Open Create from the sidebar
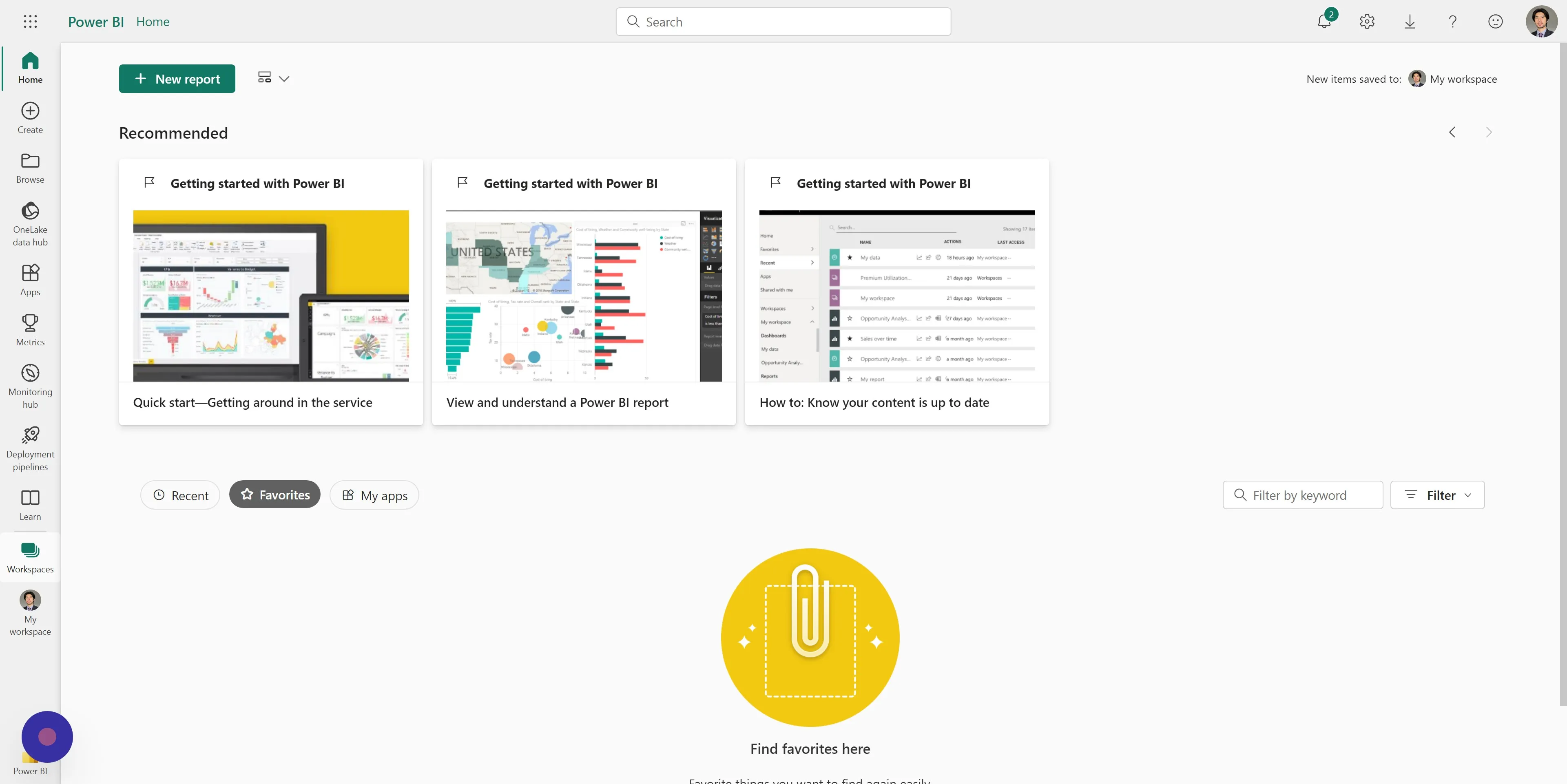 coord(31,117)
